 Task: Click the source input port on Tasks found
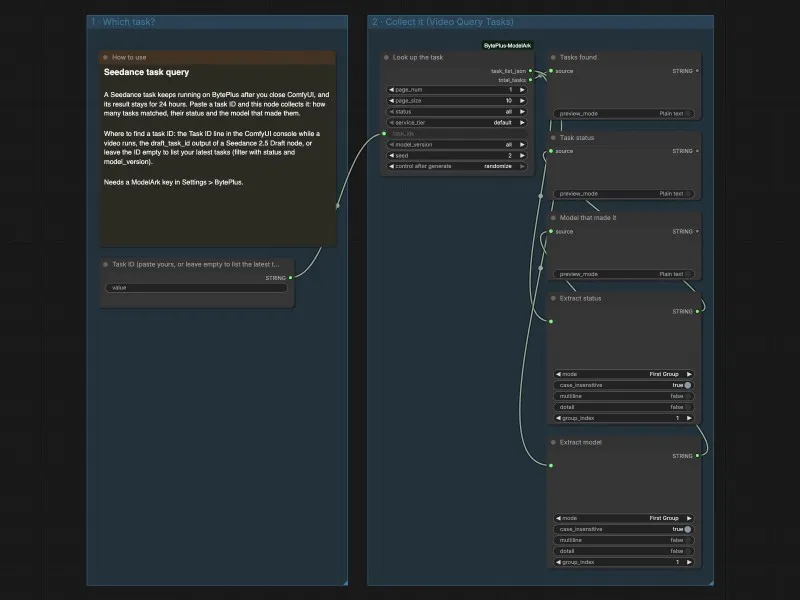pyautogui.click(x=551, y=71)
